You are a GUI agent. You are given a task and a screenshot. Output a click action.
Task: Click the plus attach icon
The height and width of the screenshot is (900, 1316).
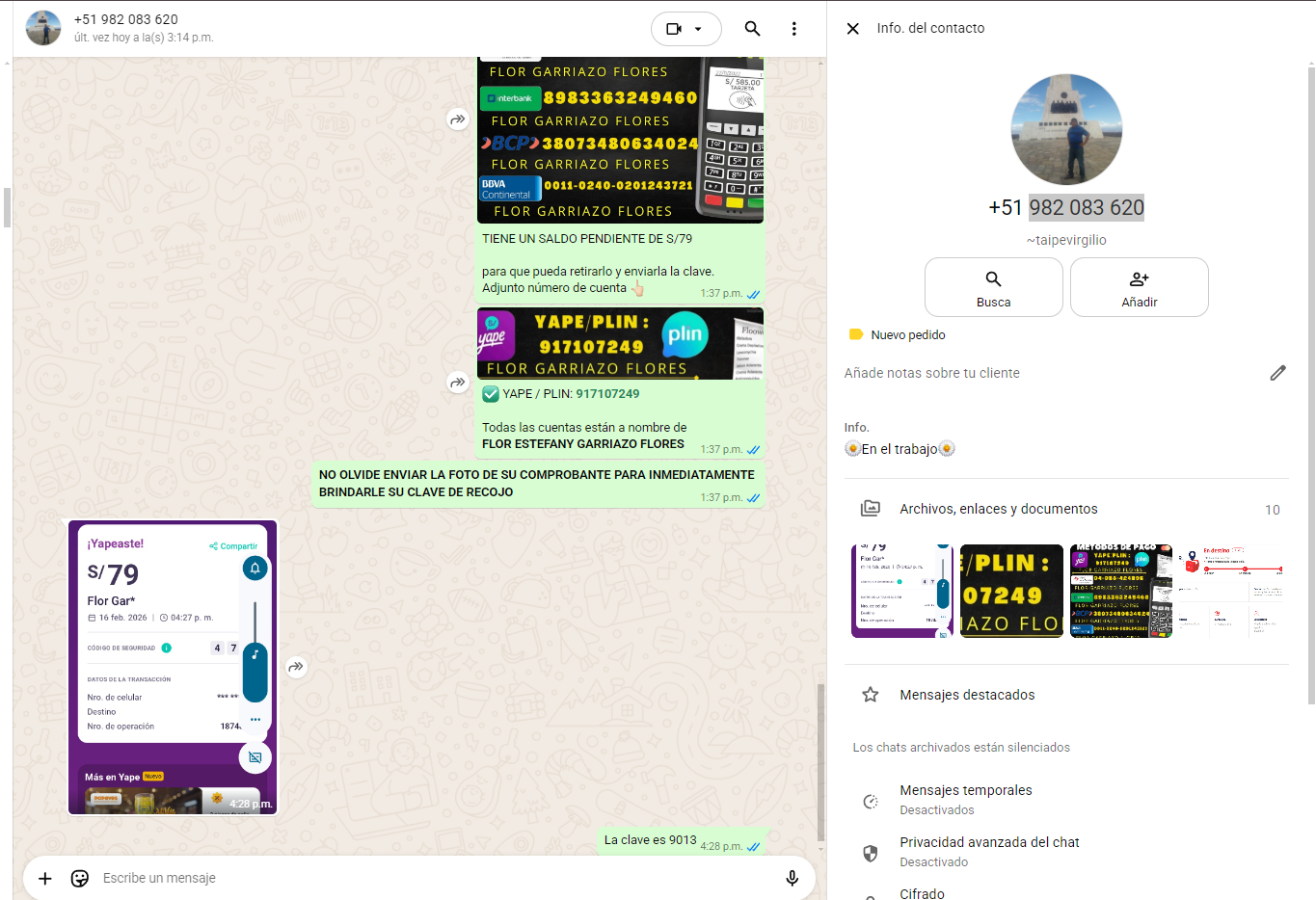click(44, 878)
